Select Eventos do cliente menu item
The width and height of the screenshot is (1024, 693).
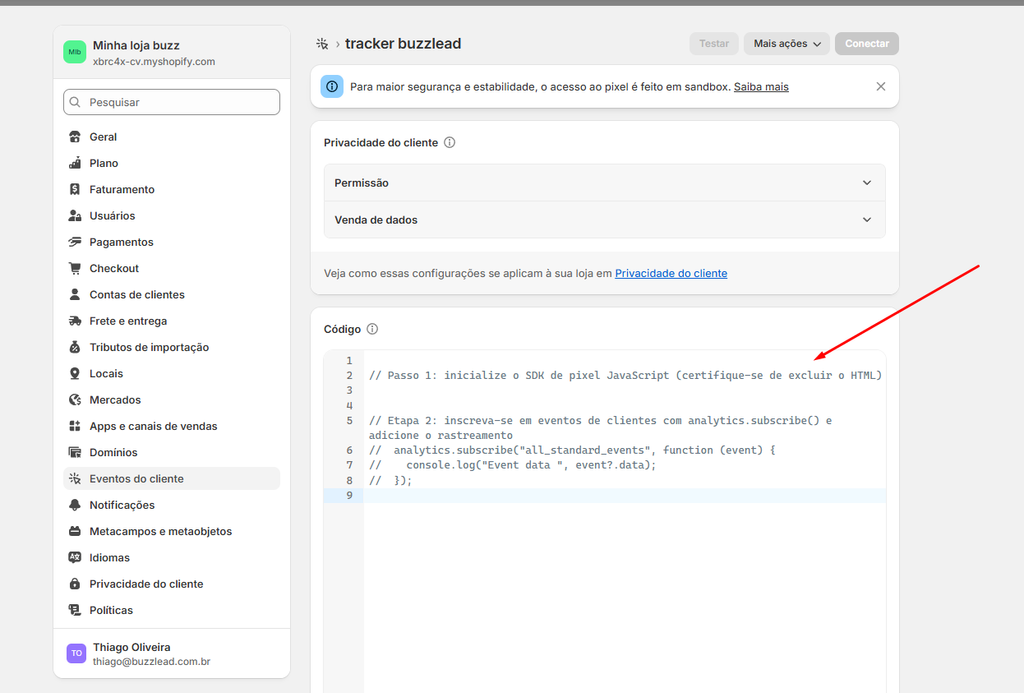point(171,478)
